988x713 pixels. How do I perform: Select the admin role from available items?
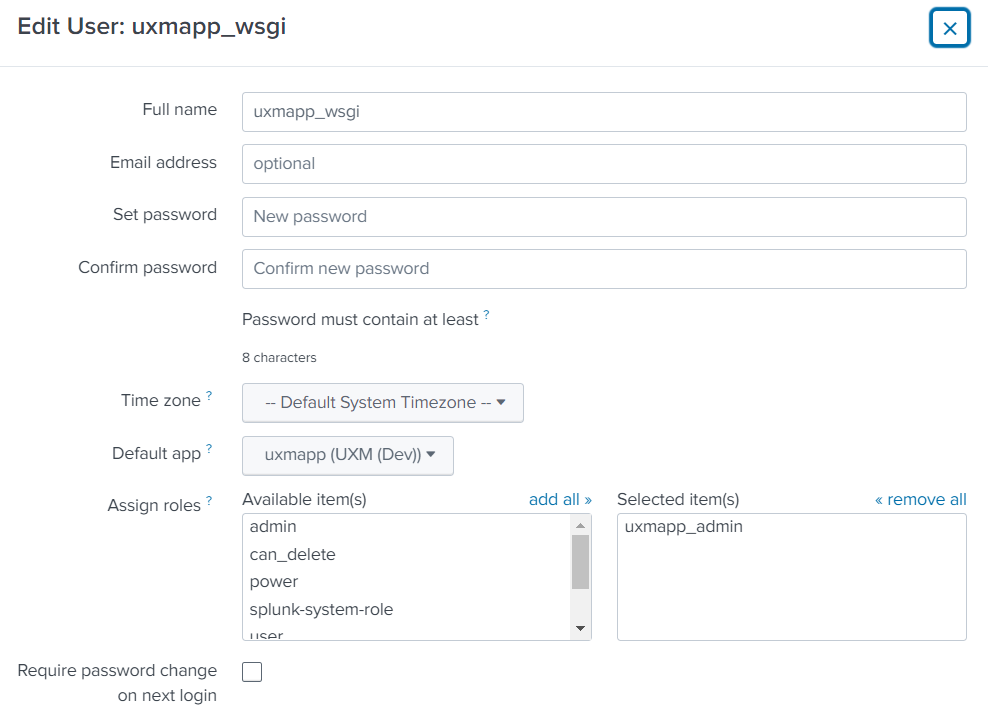click(273, 527)
